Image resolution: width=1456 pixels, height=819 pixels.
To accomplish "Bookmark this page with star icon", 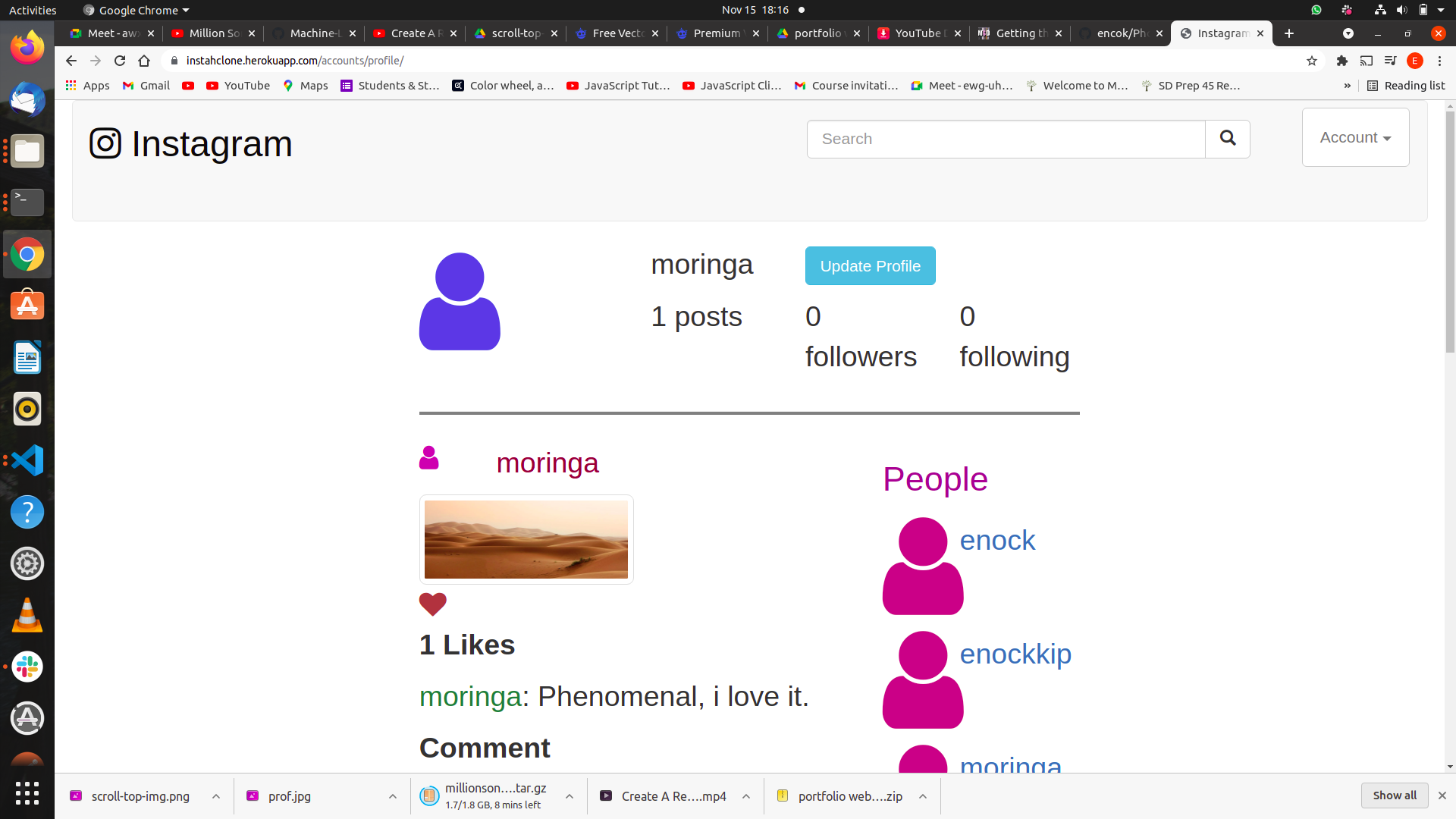I will coord(1312,61).
